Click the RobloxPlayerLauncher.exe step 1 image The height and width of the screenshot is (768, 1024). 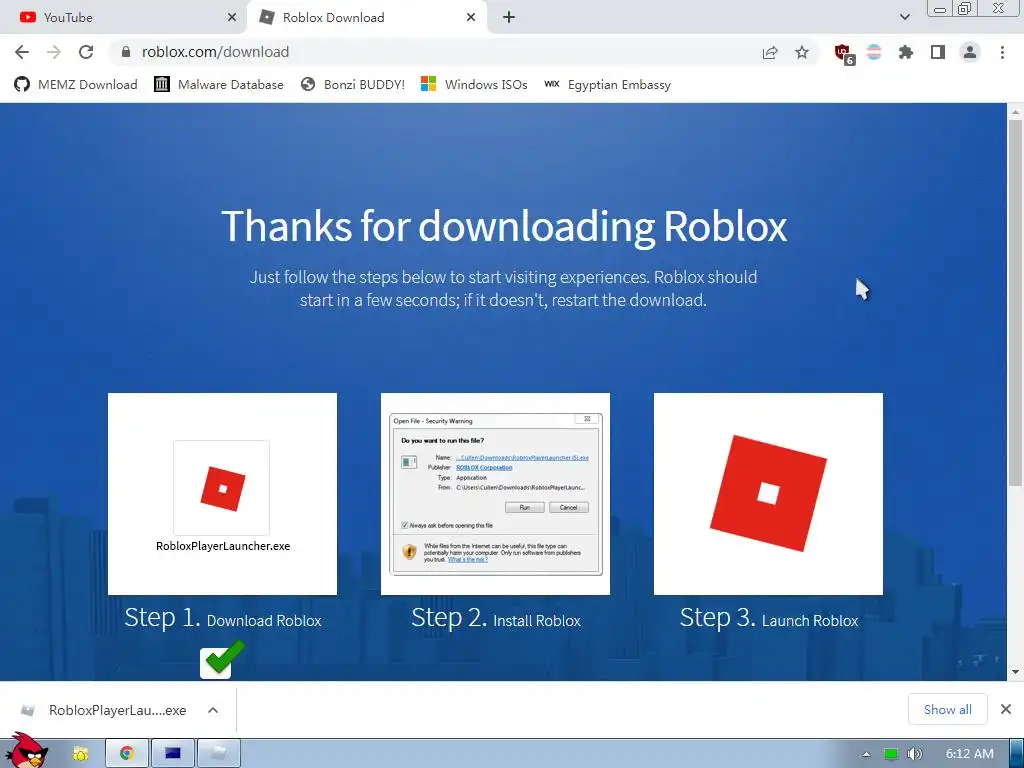[222, 494]
